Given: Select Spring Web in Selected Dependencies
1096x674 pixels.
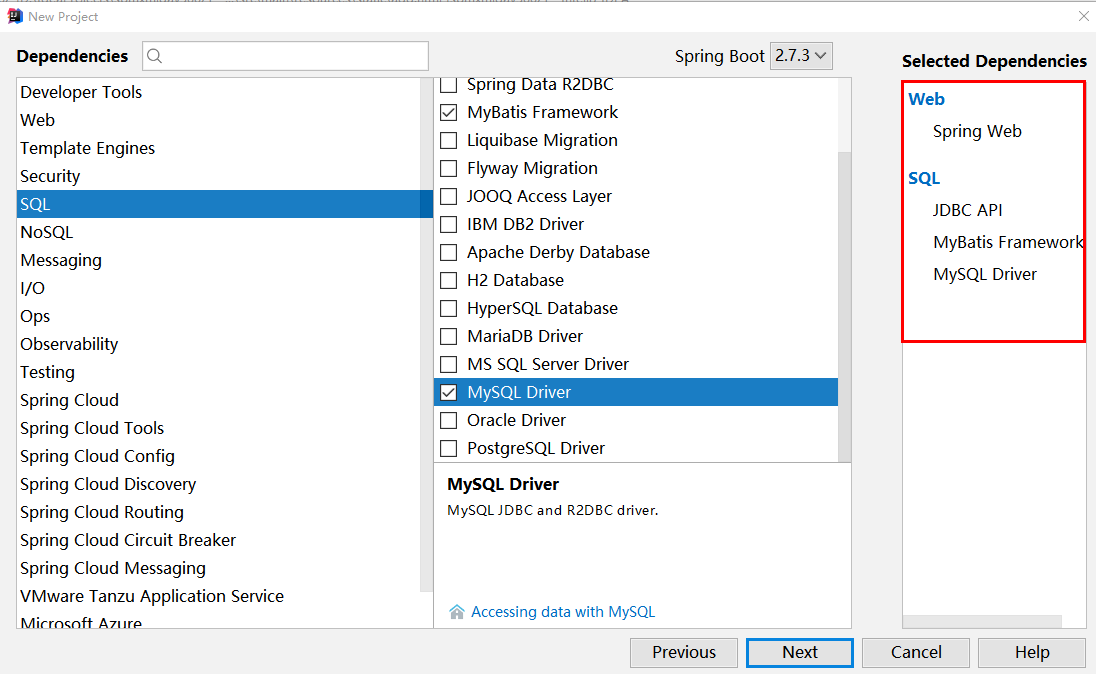Looking at the screenshot, I should [977, 131].
